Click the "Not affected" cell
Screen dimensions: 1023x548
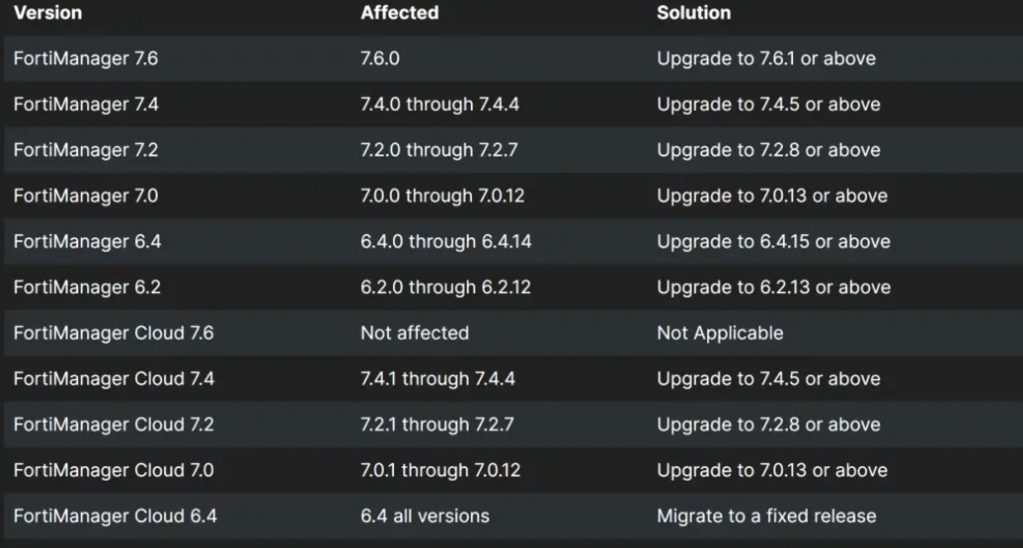414,333
